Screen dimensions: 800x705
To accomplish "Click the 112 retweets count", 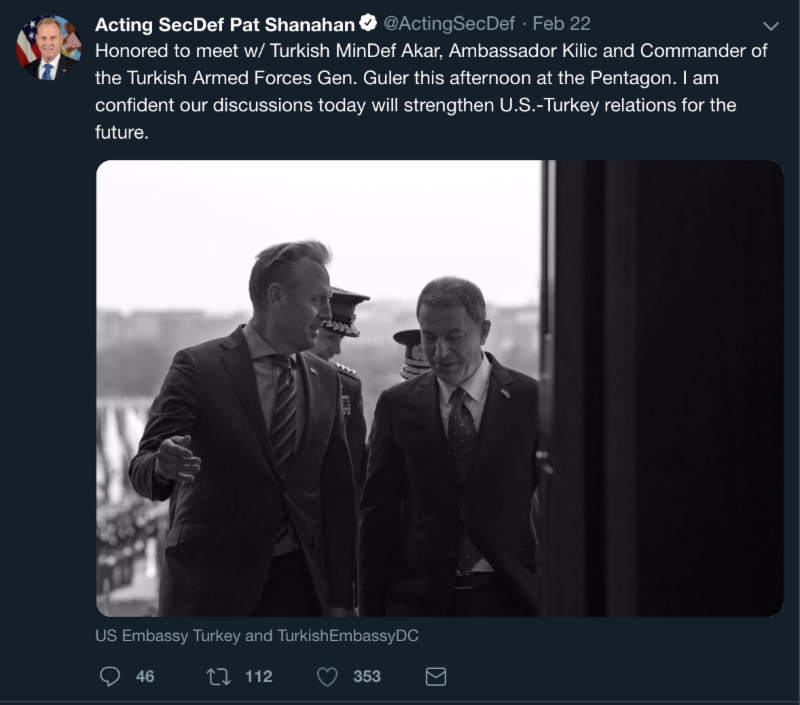I will click(258, 677).
